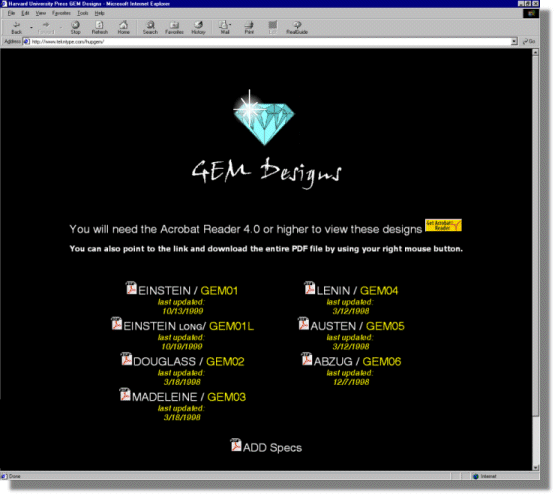
Task: Click the 10/13/1999 date under GEM01
Action: [182, 311]
